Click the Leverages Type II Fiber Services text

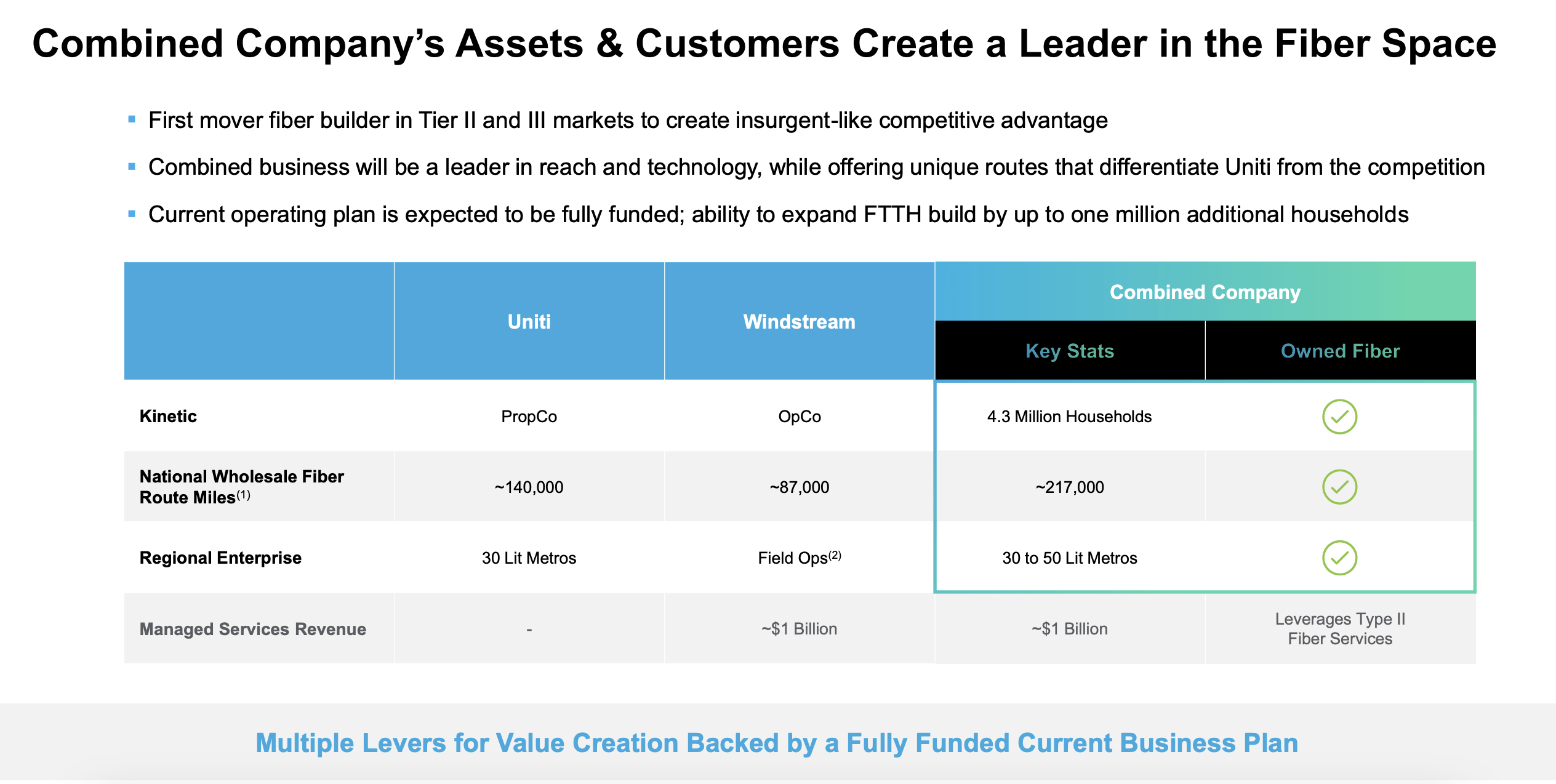[x=1340, y=629]
